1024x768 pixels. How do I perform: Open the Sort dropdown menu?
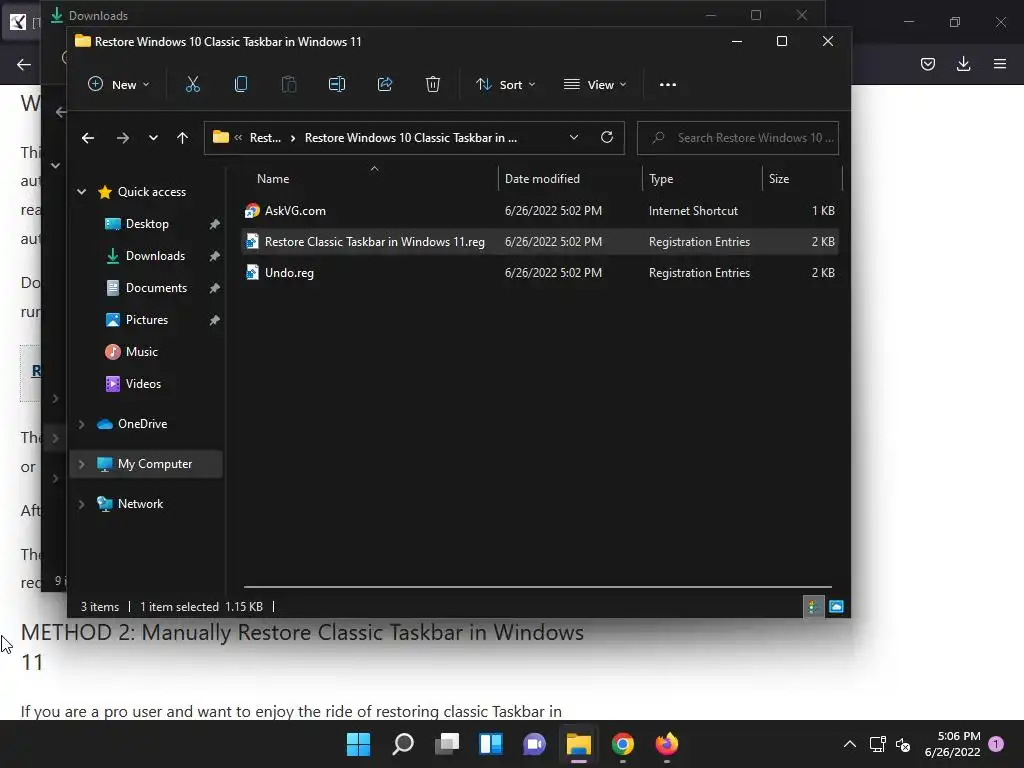click(506, 84)
